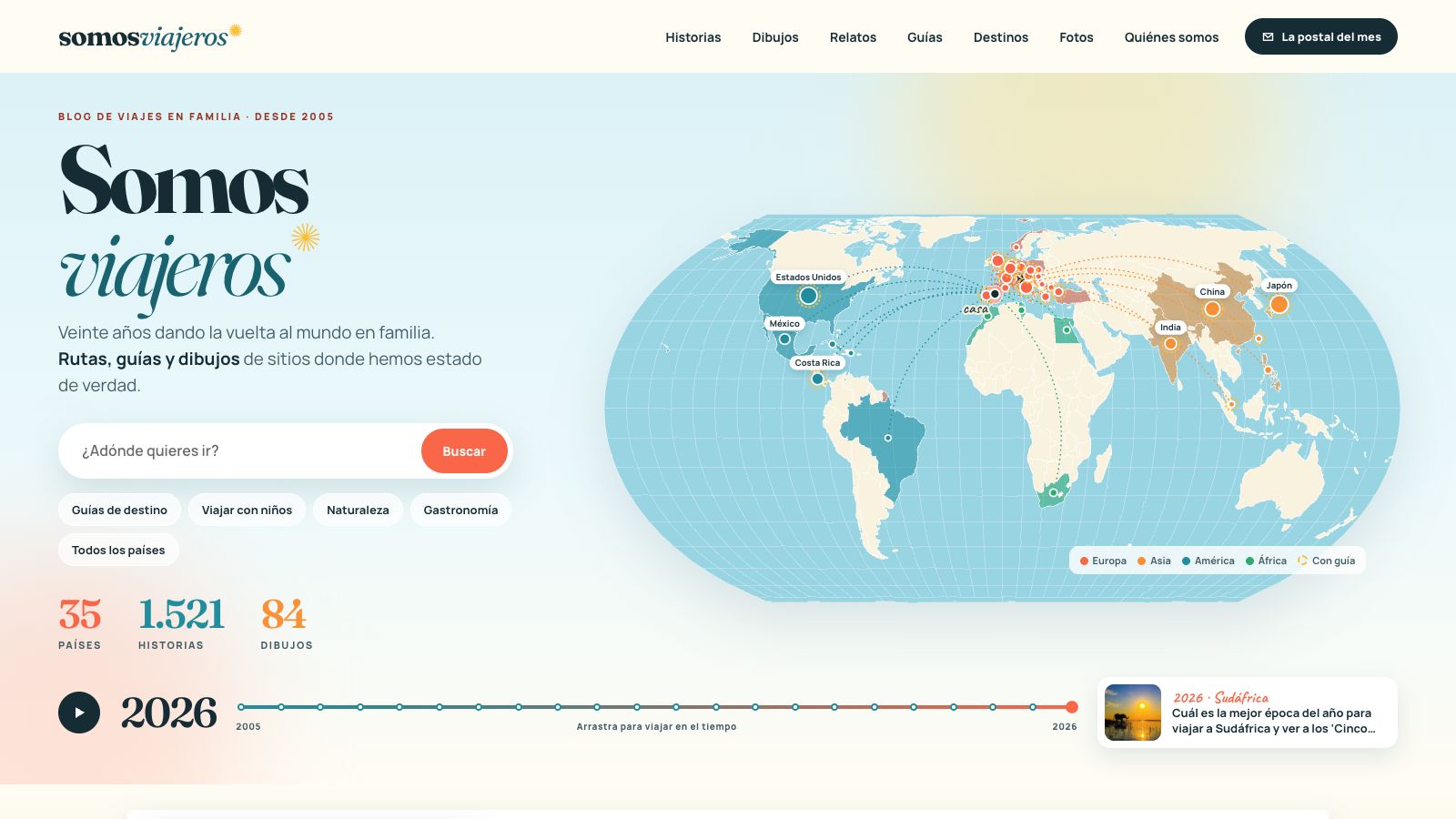Open the Sudáfrica sunset thumbnail
This screenshot has width=1456, height=819.
[1133, 713]
